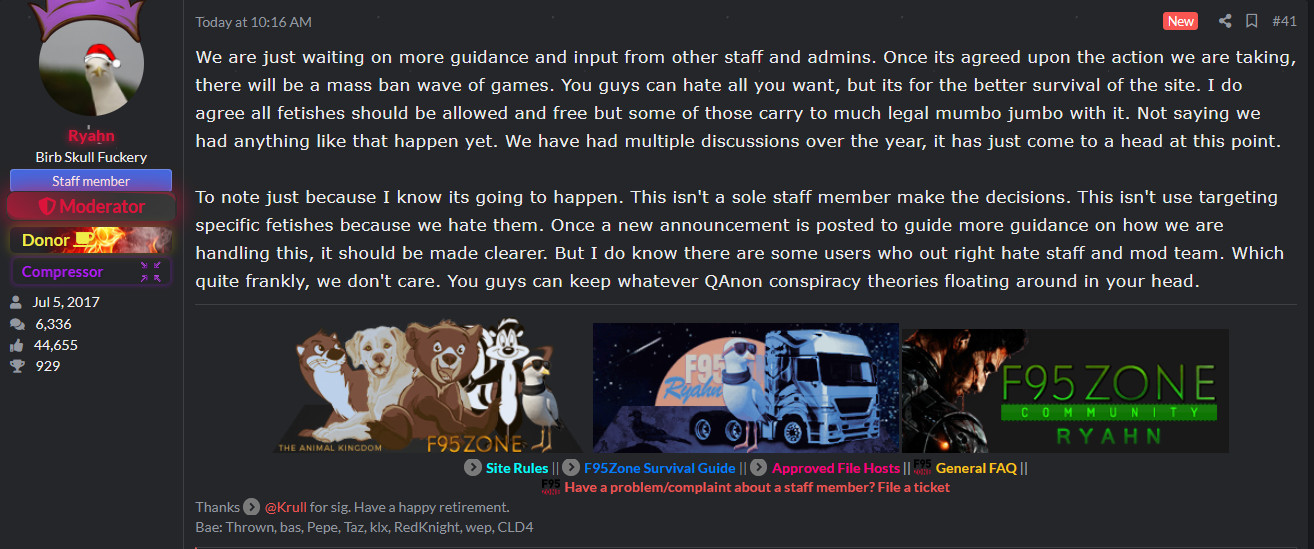The width and height of the screenshot is (1314, 549).
Task: Click the F95Zone Community Ryahn banner
Action: [x=1065, y=391]
